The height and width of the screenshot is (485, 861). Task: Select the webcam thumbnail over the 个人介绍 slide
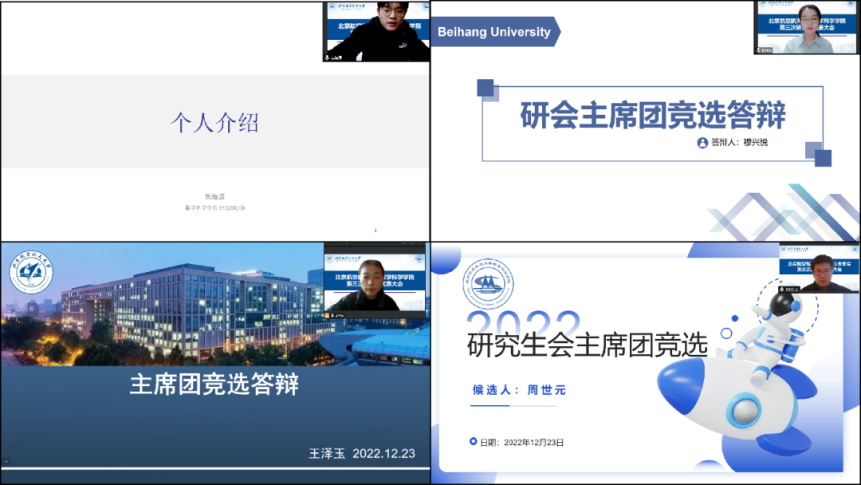pyautogui.click(x=376, y=31)
